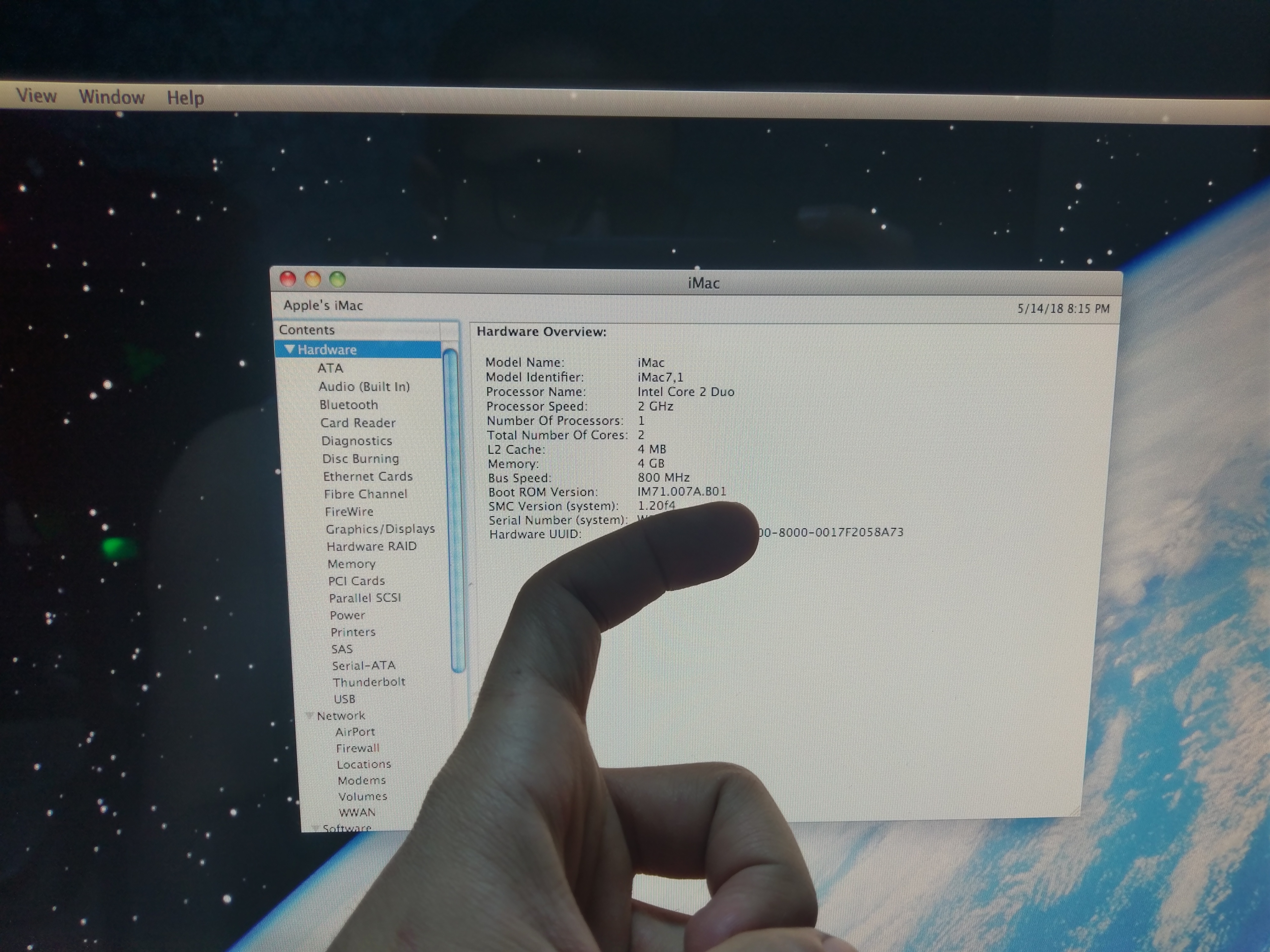Close the iMac window with the red button
Image resolution: width=1270 pixels, height=952 pixels.
pyautogui.click(x=288, y=279)
